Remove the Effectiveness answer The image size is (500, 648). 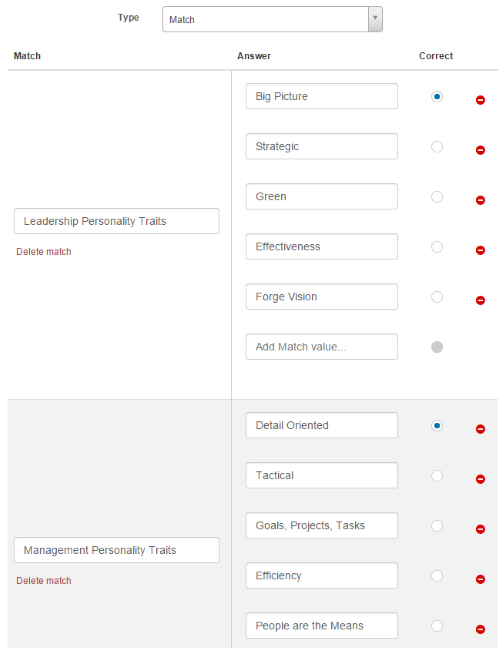480,250
